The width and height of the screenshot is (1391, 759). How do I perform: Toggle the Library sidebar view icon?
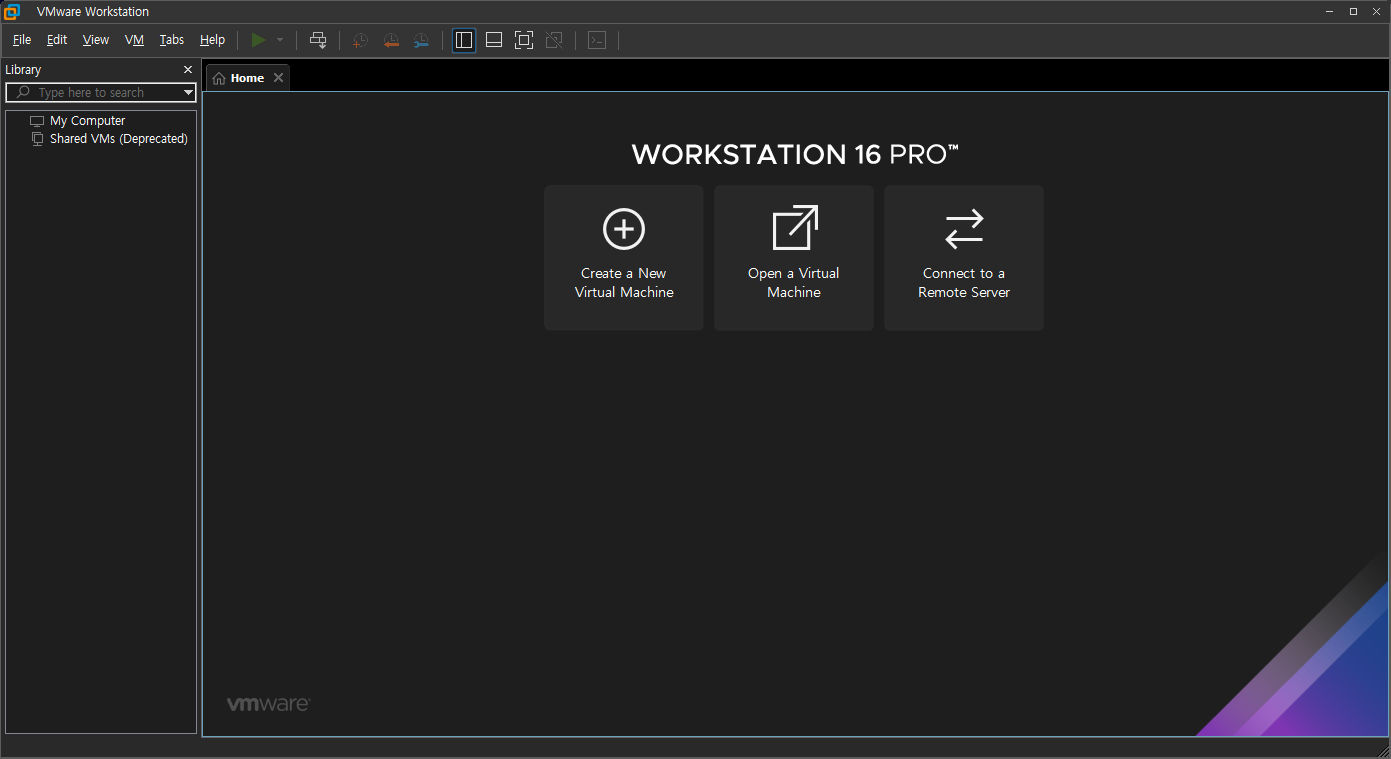pos(464,40)
